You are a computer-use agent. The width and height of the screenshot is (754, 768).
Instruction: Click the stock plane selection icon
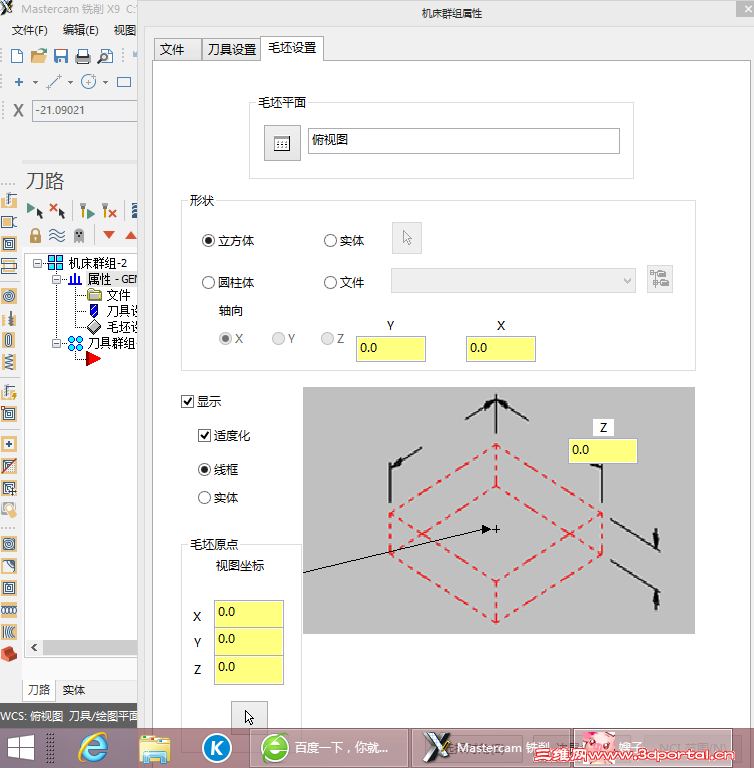[282, 143]
